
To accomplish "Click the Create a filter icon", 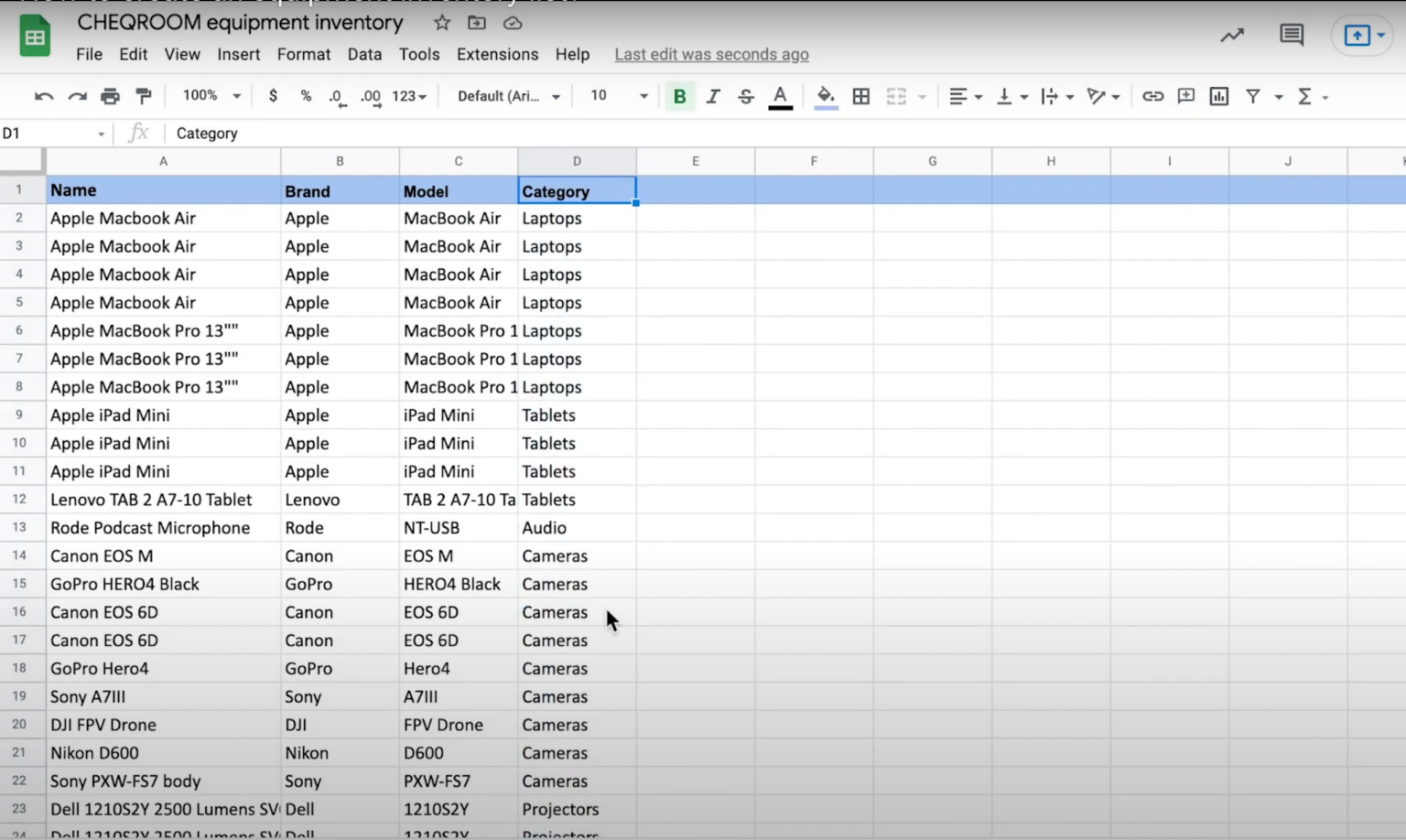I will point(1253,96).
